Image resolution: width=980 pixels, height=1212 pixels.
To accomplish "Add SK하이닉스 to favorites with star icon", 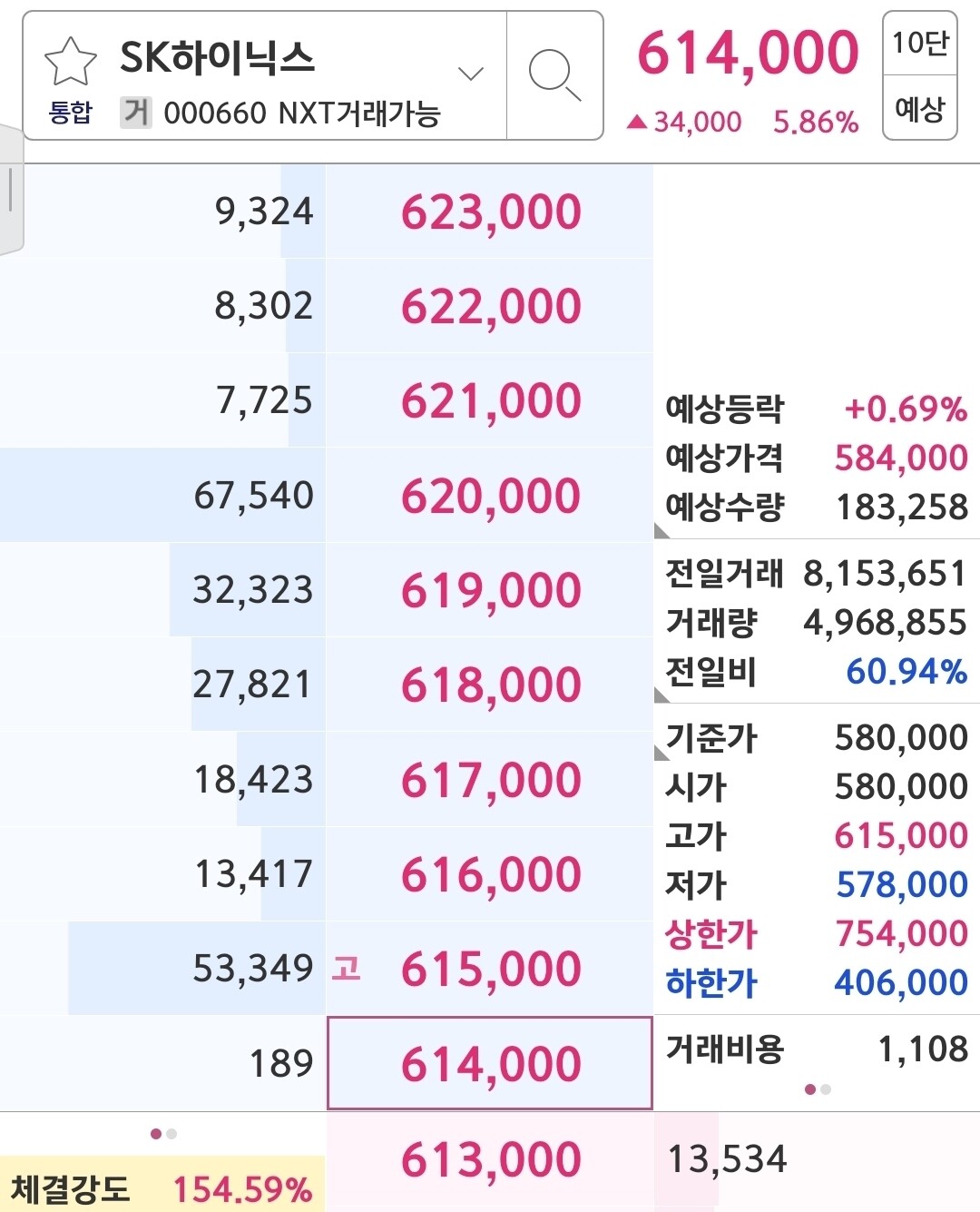I will [70, 62].
